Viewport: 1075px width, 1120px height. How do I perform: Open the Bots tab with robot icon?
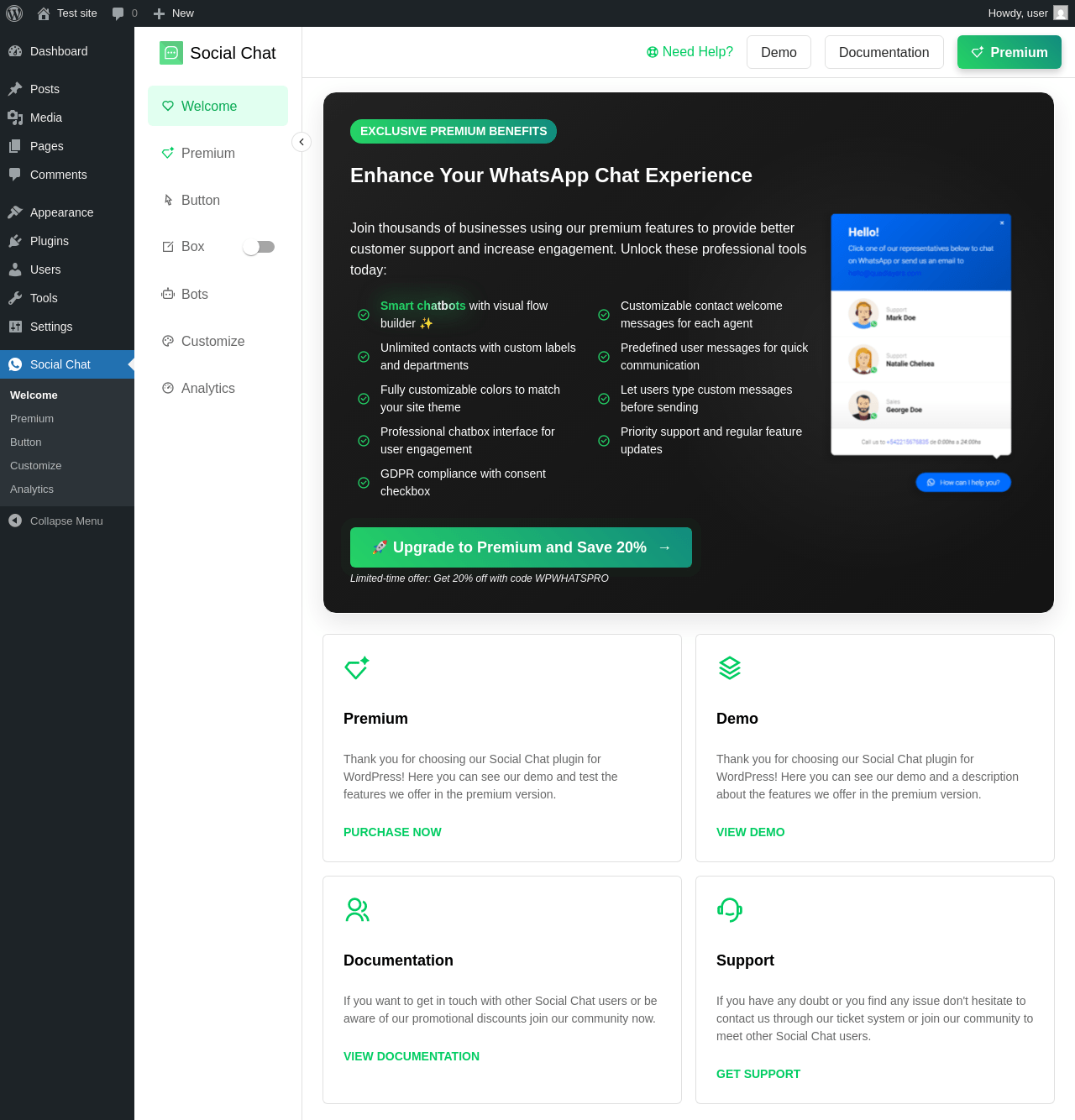(x=218, y=294)
